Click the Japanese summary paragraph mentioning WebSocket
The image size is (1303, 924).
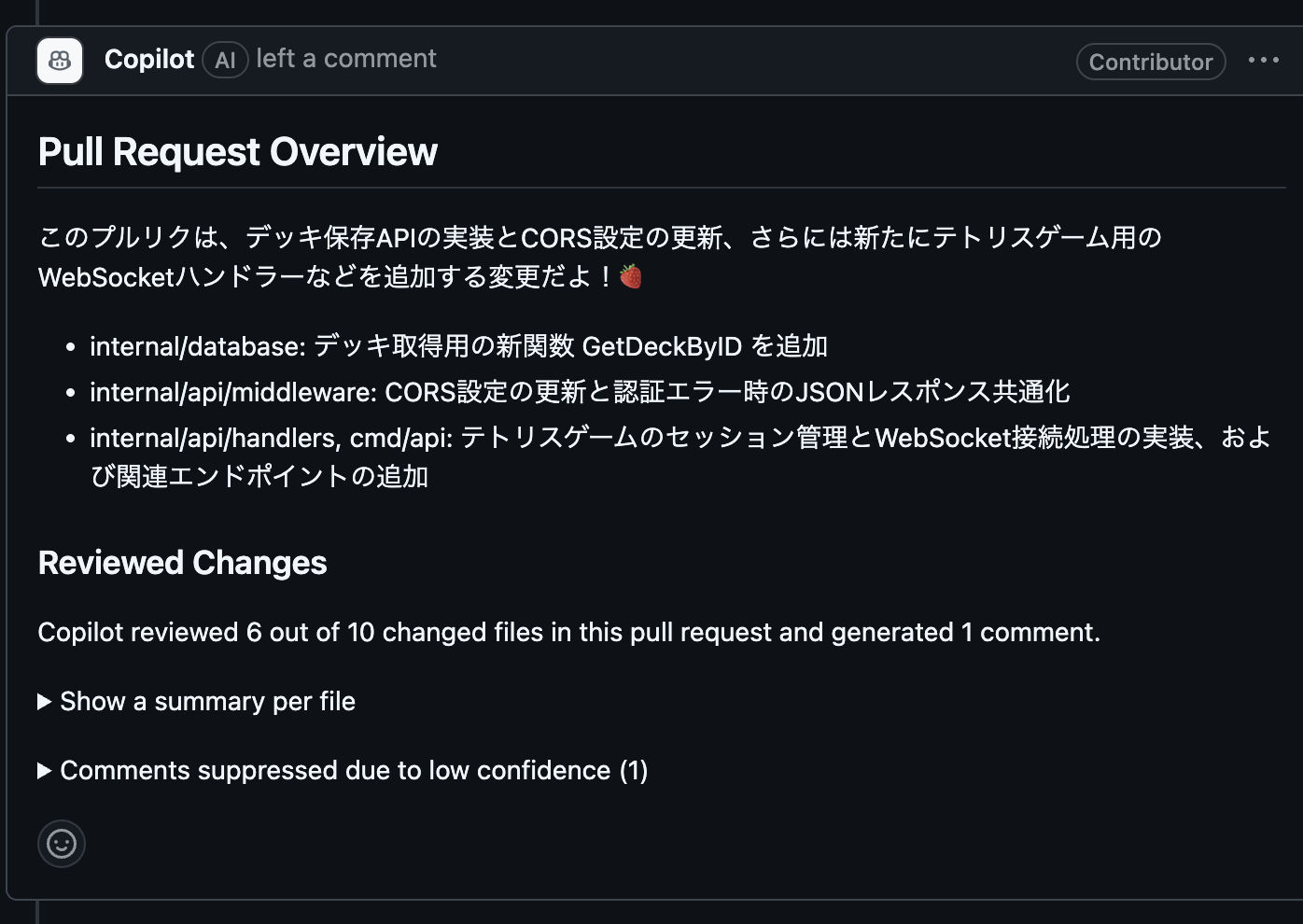(x=600, y=257)
